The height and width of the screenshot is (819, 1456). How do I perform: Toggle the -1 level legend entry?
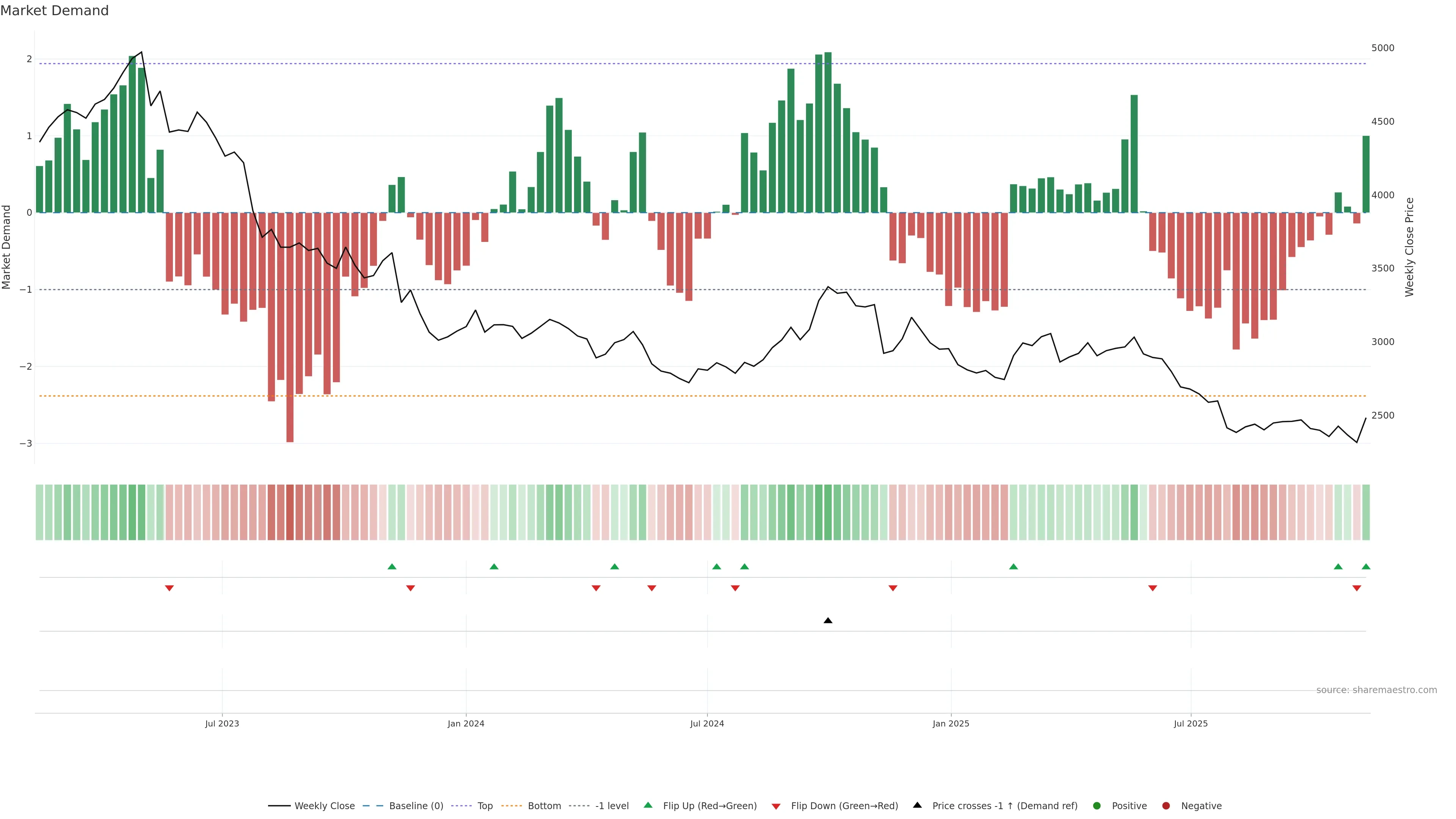point(612,805)
